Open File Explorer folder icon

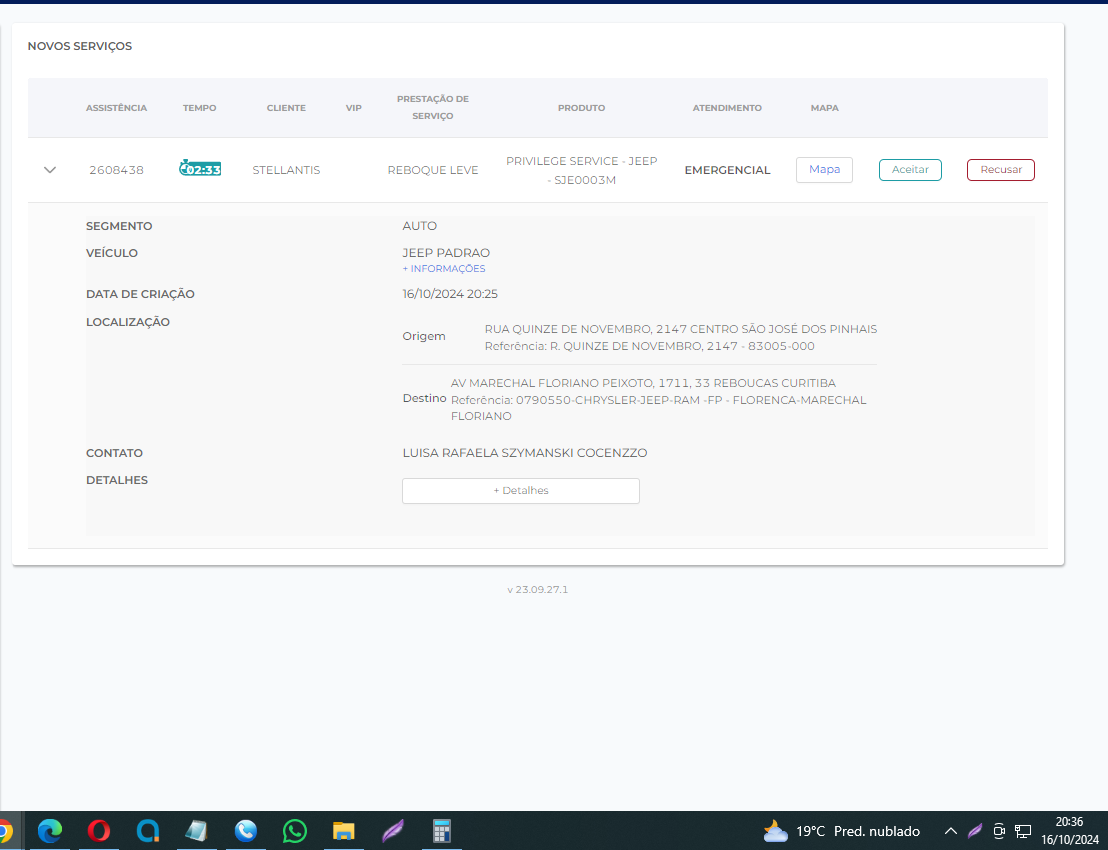344,830
